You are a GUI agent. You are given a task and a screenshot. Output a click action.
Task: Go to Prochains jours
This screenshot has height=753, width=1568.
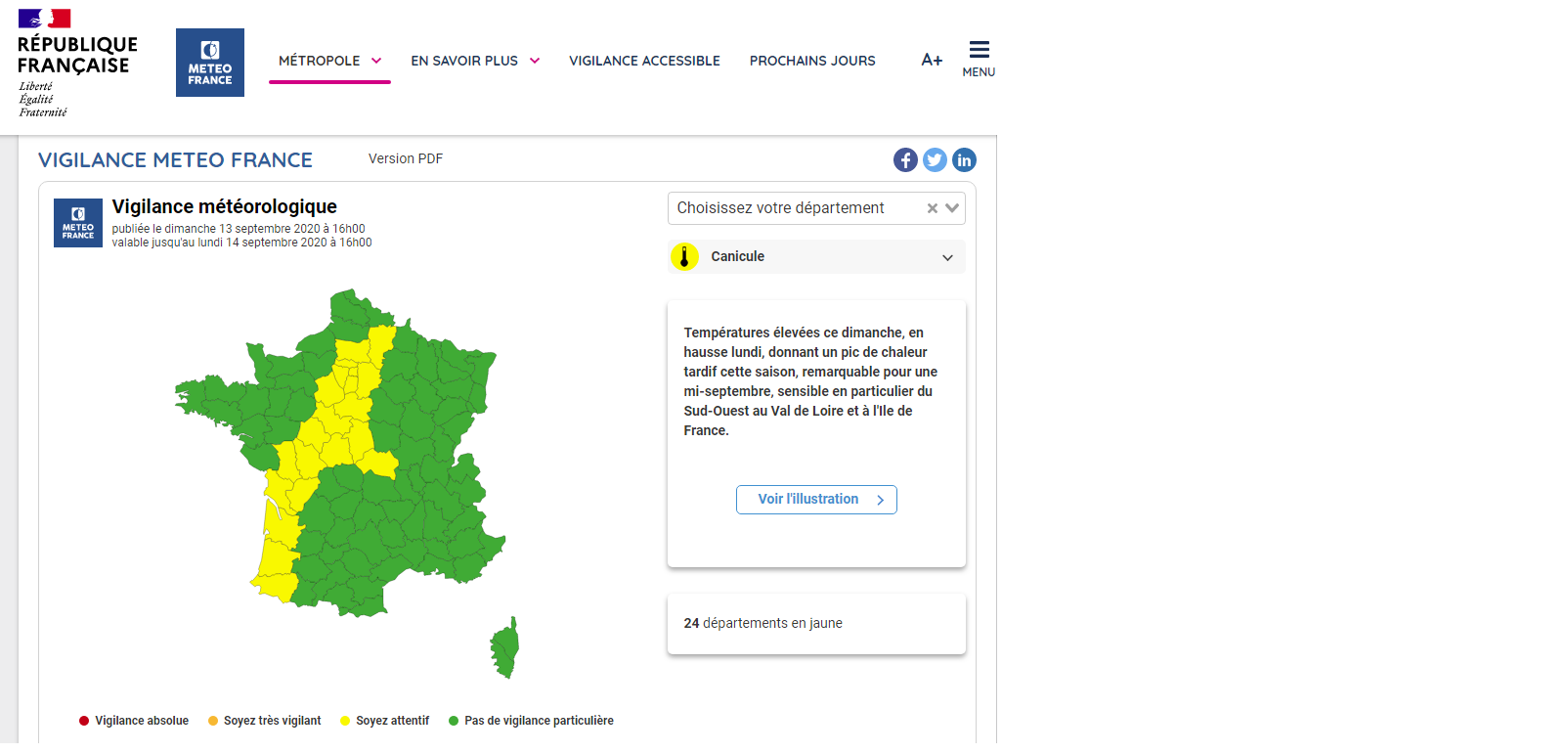pyautogui.click(x=812, y=61)
